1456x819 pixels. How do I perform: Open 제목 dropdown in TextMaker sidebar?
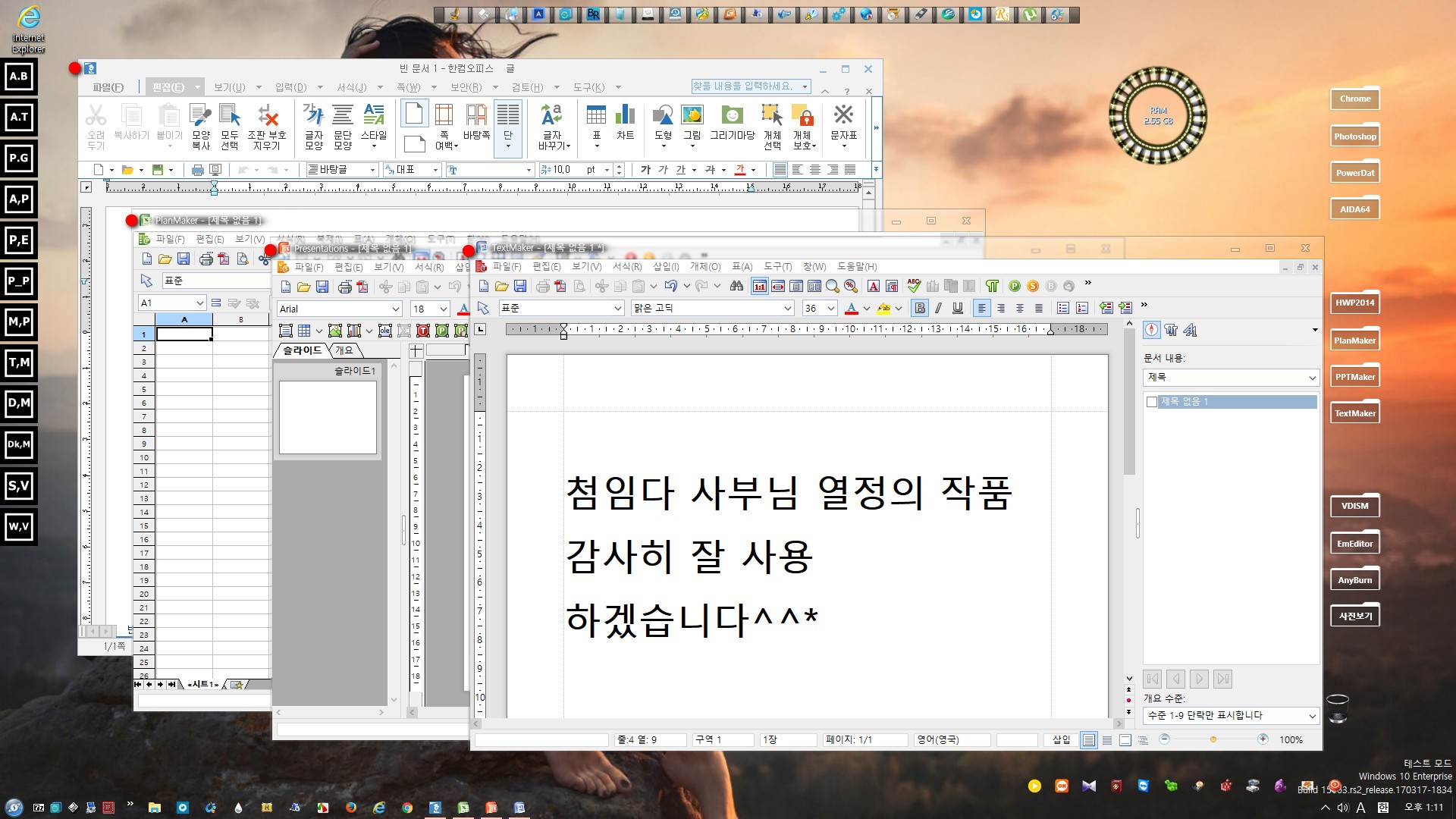[x=1312, y=378]
